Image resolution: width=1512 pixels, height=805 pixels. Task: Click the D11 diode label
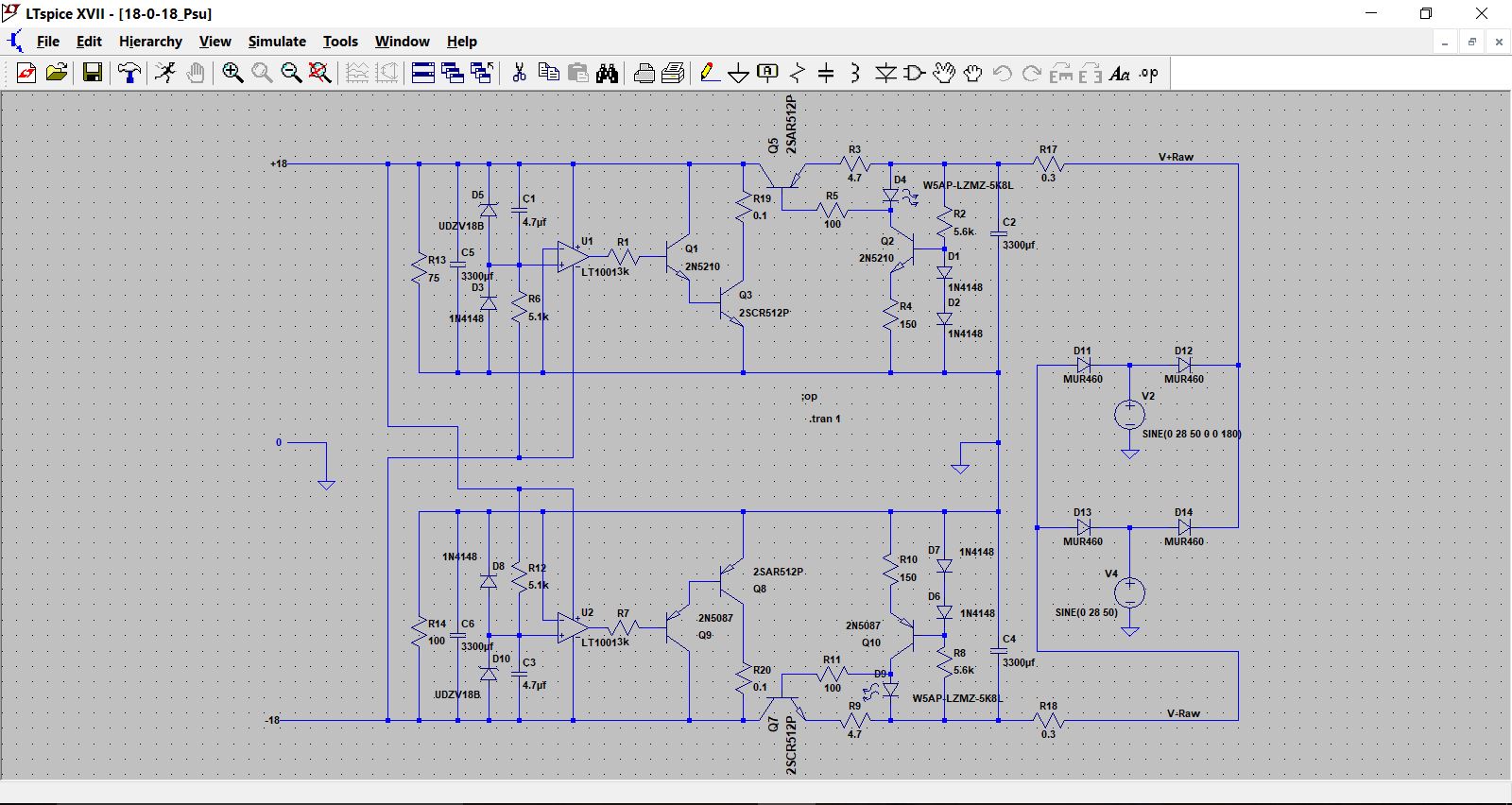coord(1082,351)
